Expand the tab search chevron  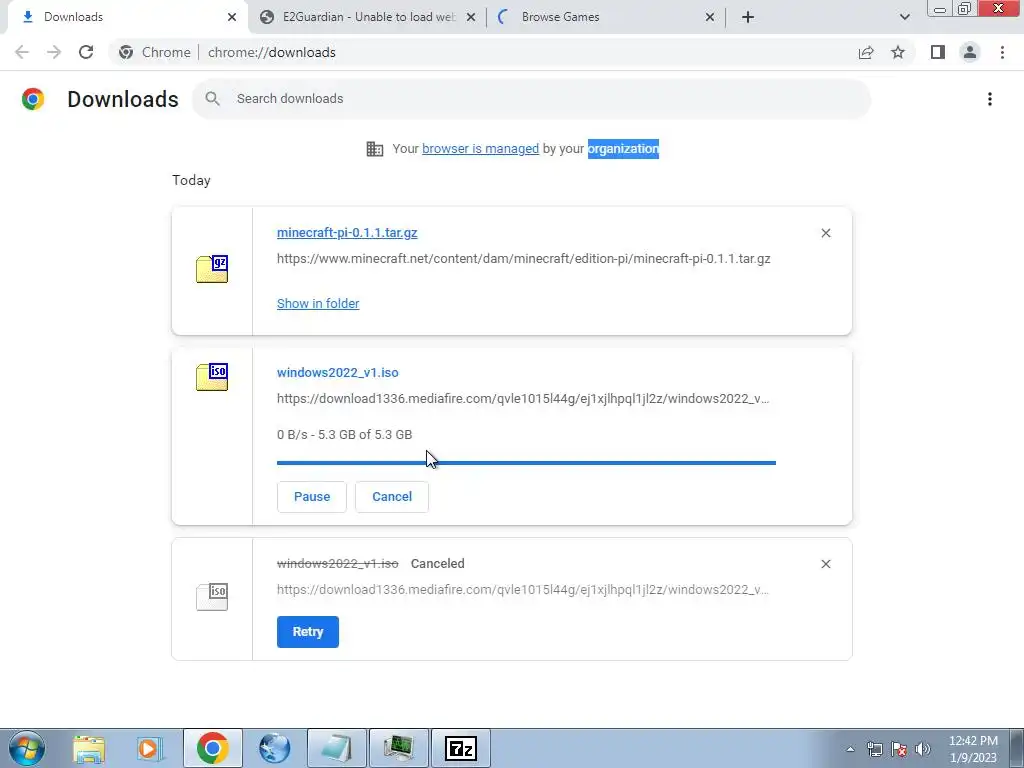[904, 17]
